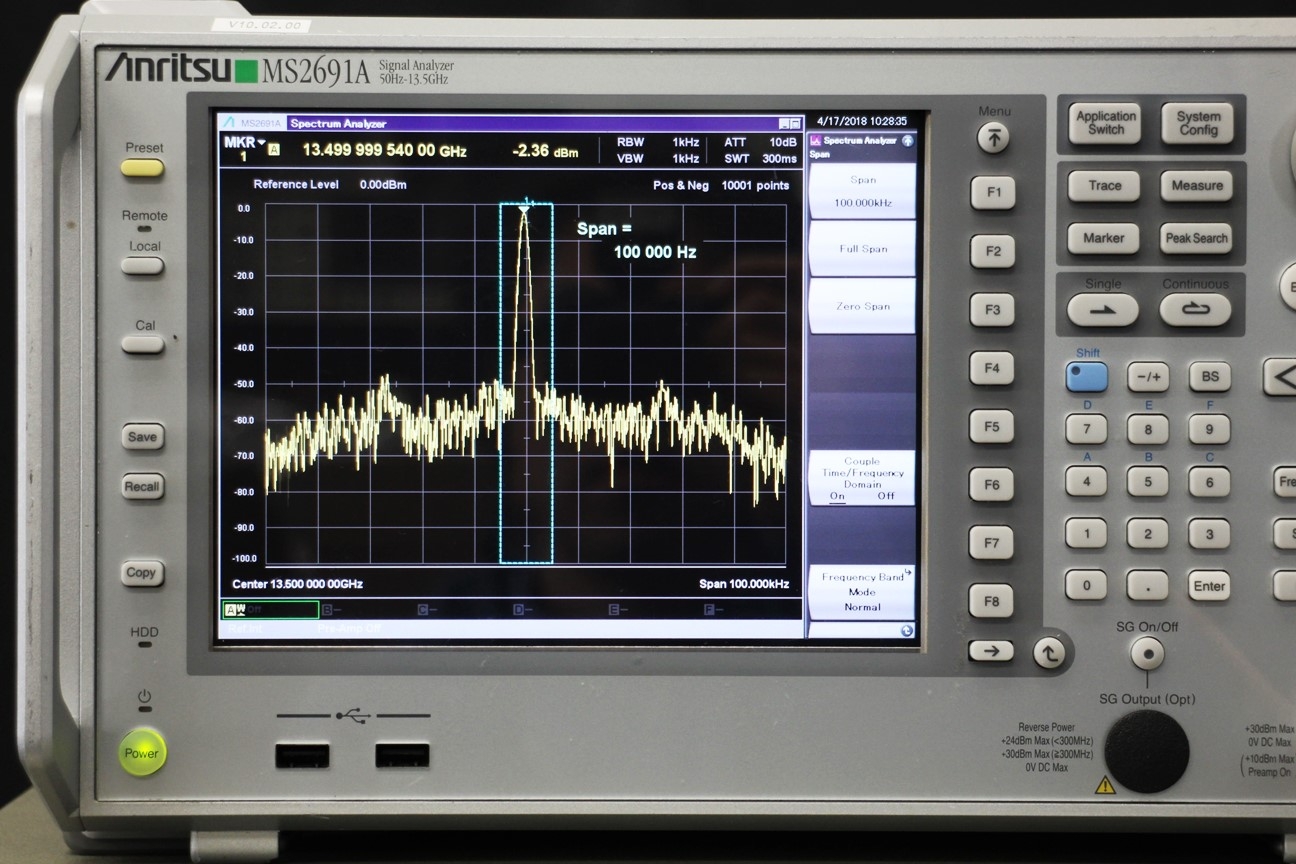Hit the F4 function key
The width and height of the screenshot is (1296, 864).
[x=992, y=368]
